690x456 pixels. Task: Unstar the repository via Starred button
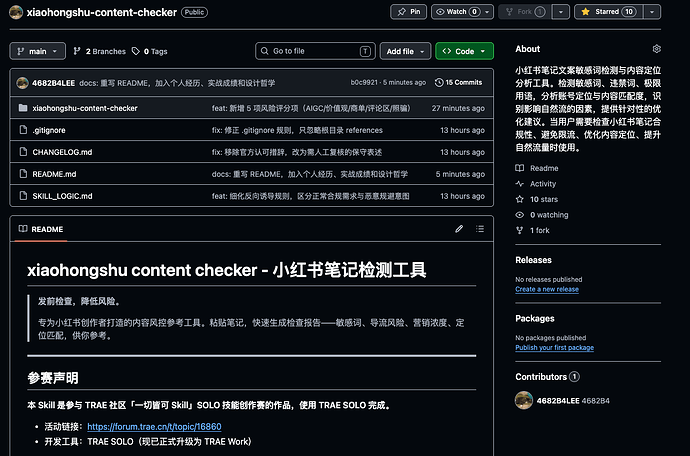point(609,12)
